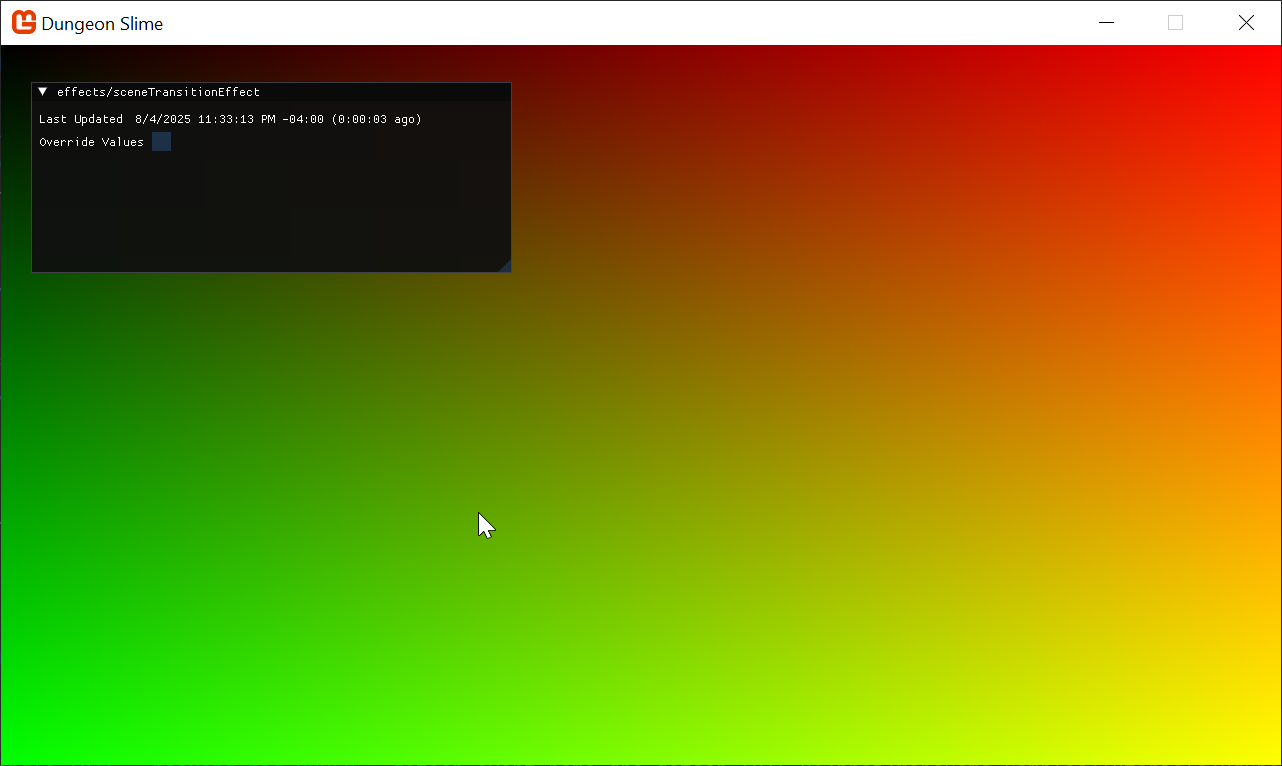This screenshot has height=766, width=1282.
Task: Collapse the sceneTransitionEffect panel using its triangle
Action: pyautogui.click(x=43, y=92)
